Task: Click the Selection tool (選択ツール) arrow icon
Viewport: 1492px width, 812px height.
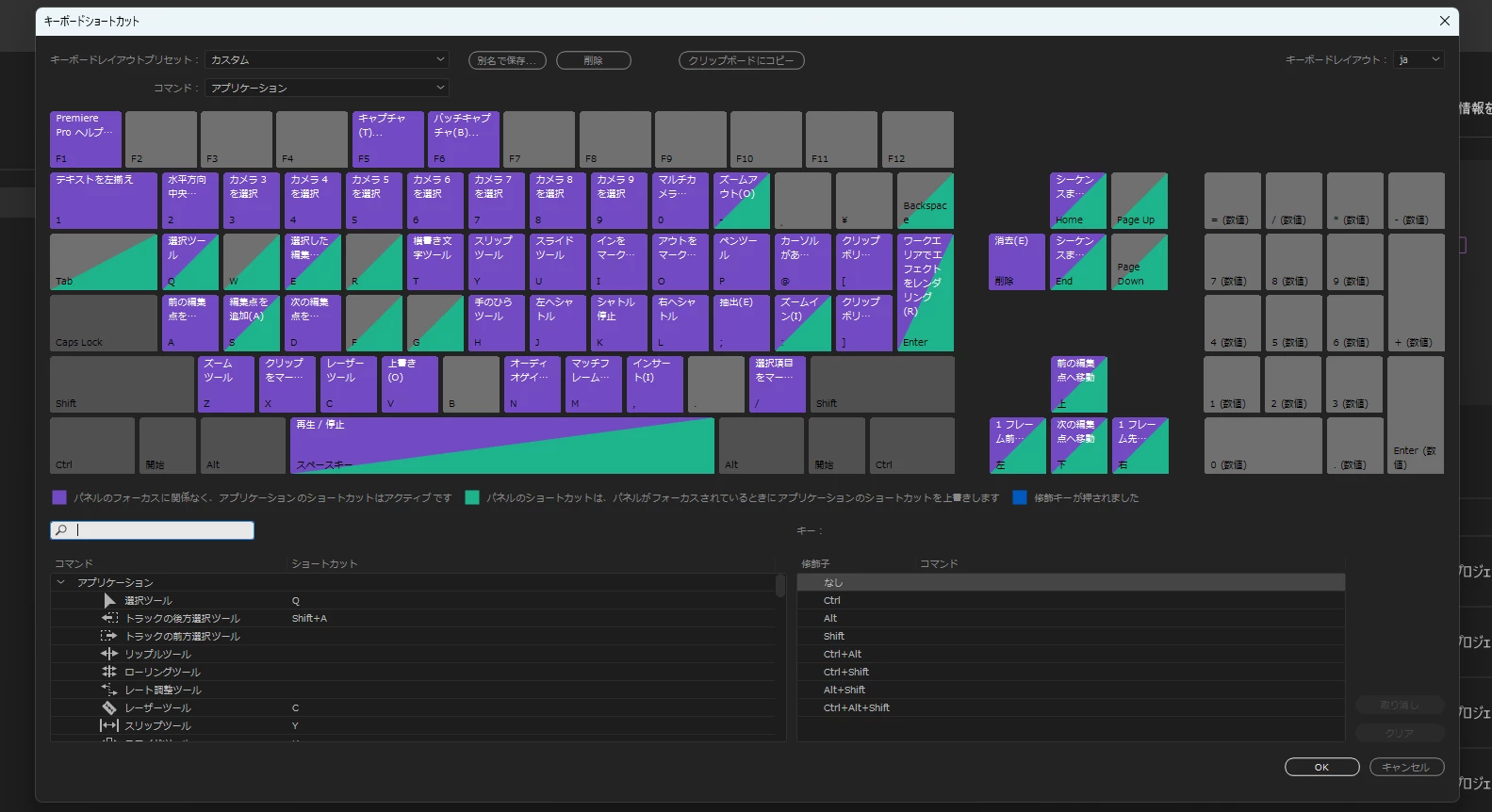Action: point(109,600)
